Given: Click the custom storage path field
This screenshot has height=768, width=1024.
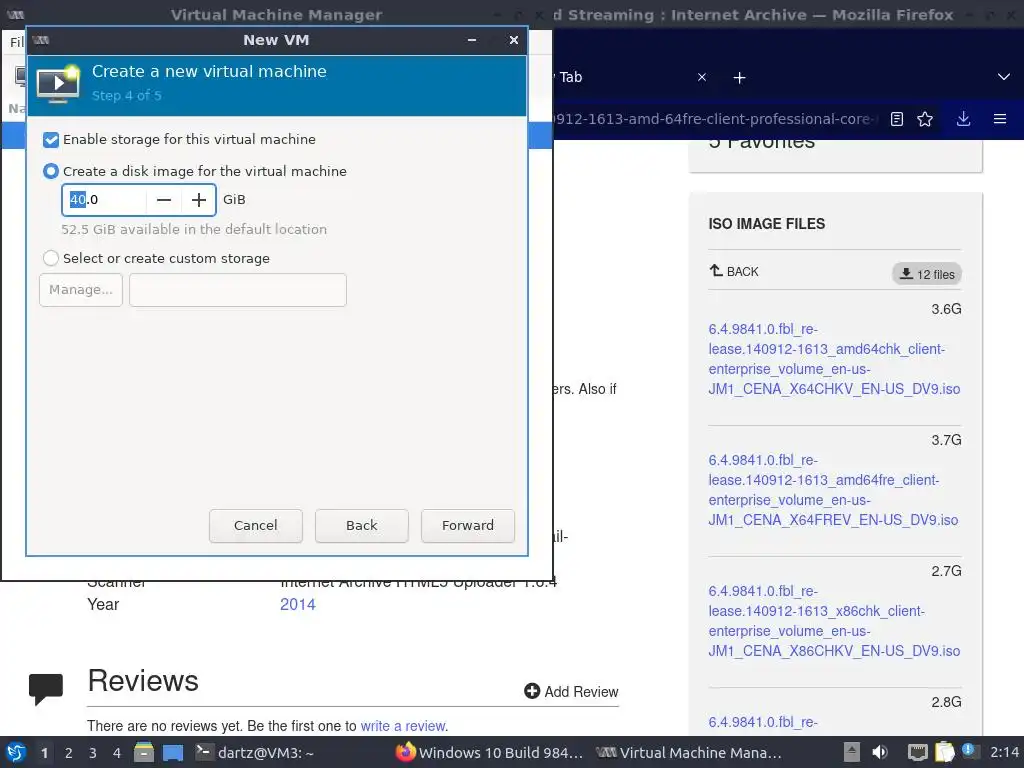Looking at the screenshot, I should (x=238, y=289).
